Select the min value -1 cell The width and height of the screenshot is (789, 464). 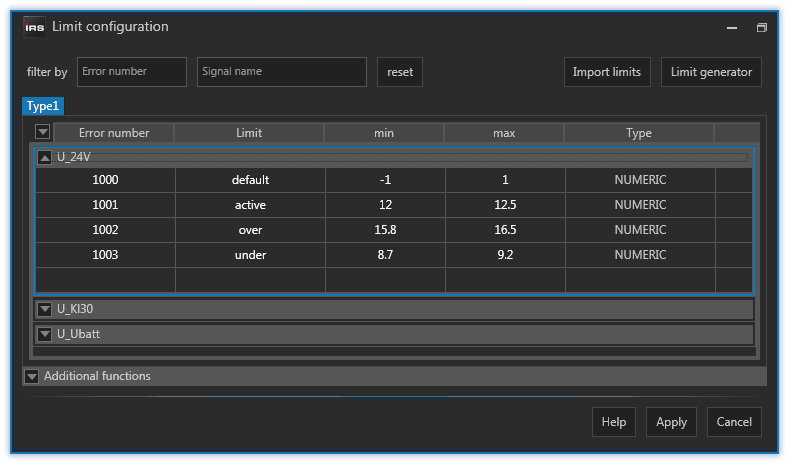(x=385, y=180)
